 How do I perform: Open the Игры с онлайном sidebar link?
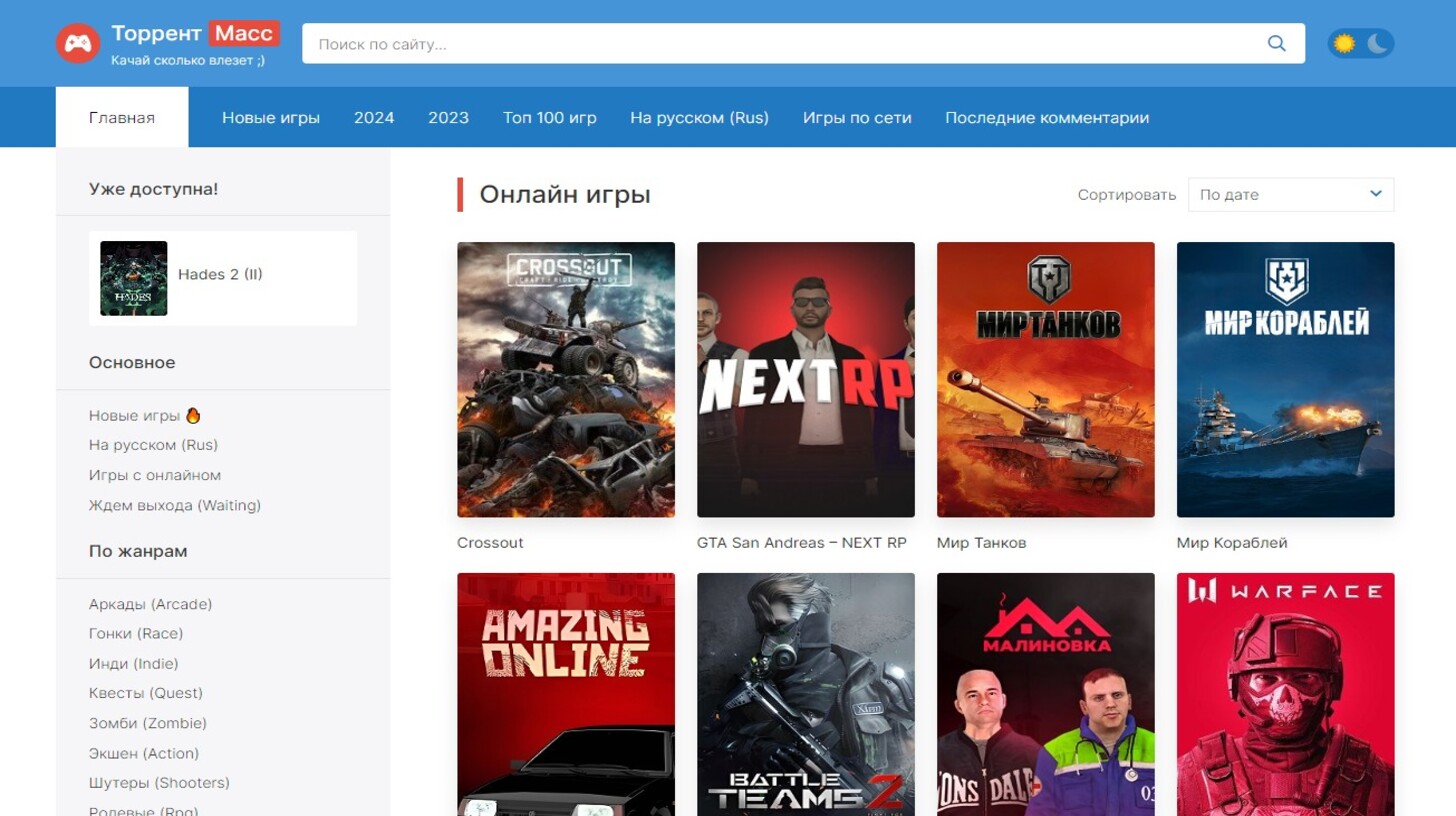155,475
